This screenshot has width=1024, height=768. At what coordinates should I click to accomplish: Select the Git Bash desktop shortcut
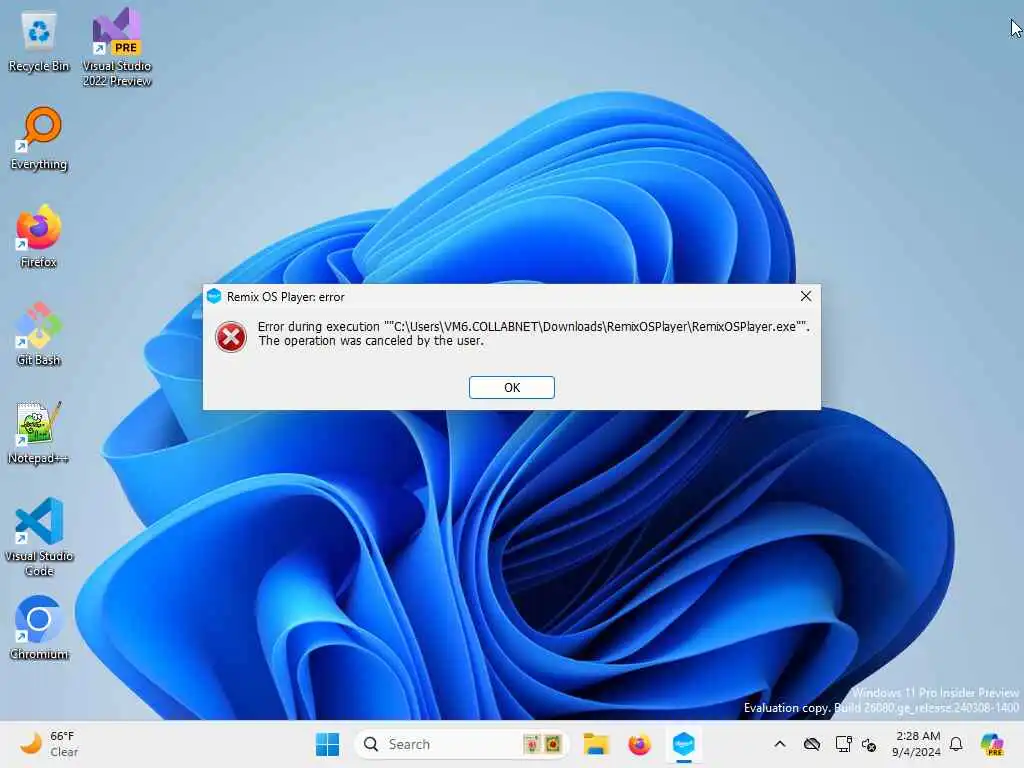(x=39, y=334)
